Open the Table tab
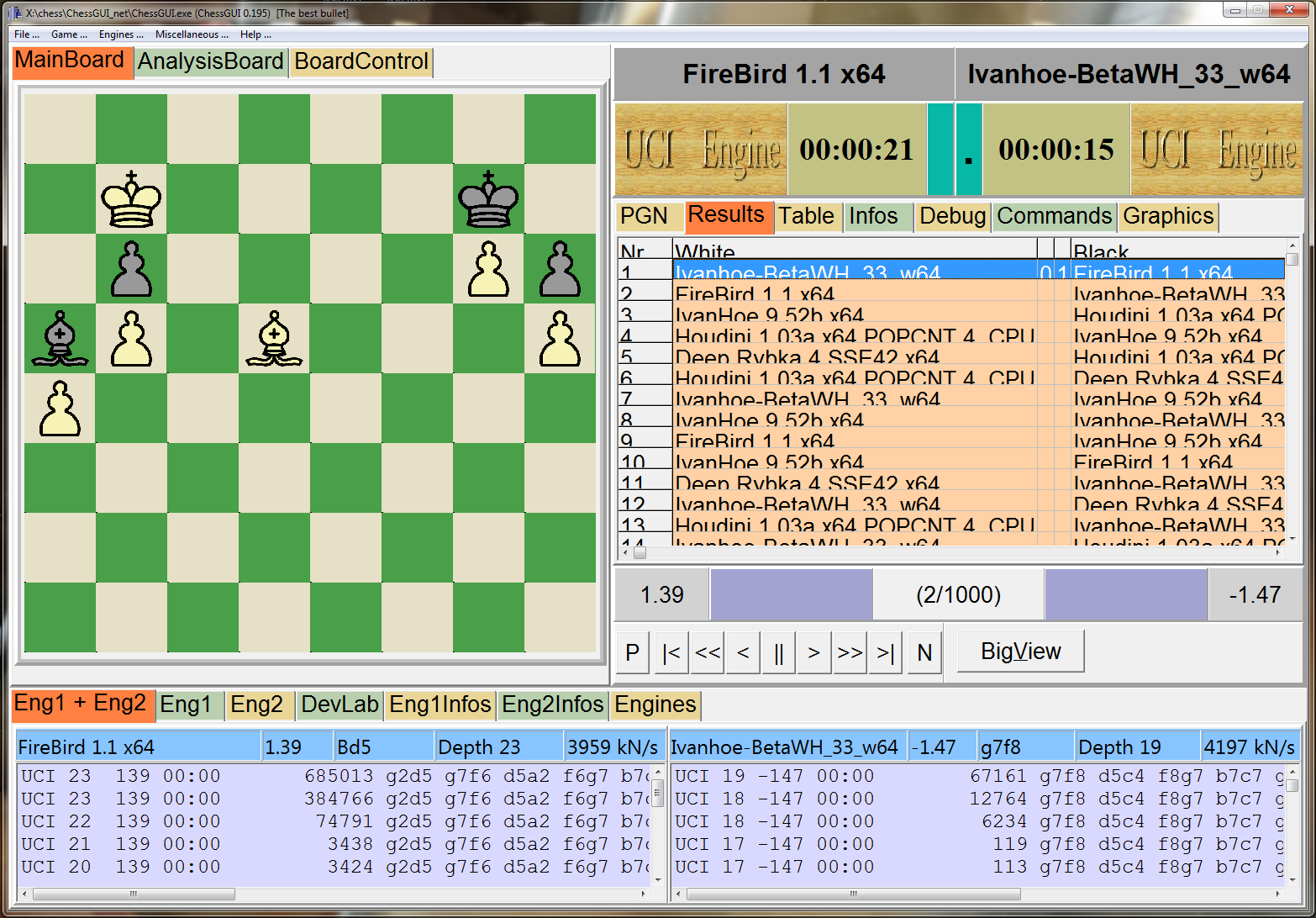Image resolution: width=1316 pixels, height=918 pixels. pyautogui.click(x=807, y=217)
